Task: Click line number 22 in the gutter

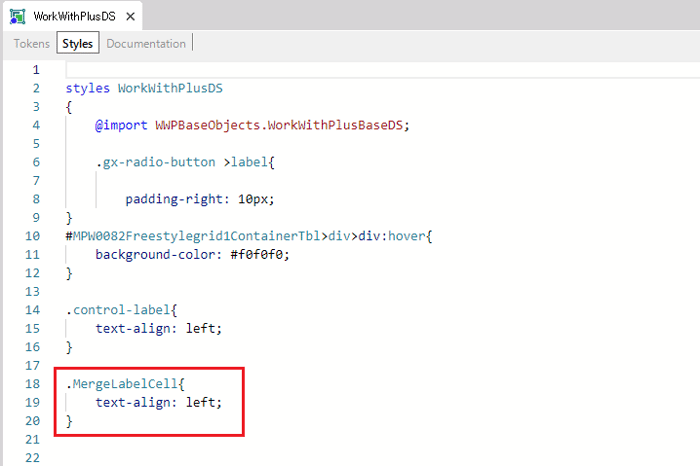Action: pos(33,458)
